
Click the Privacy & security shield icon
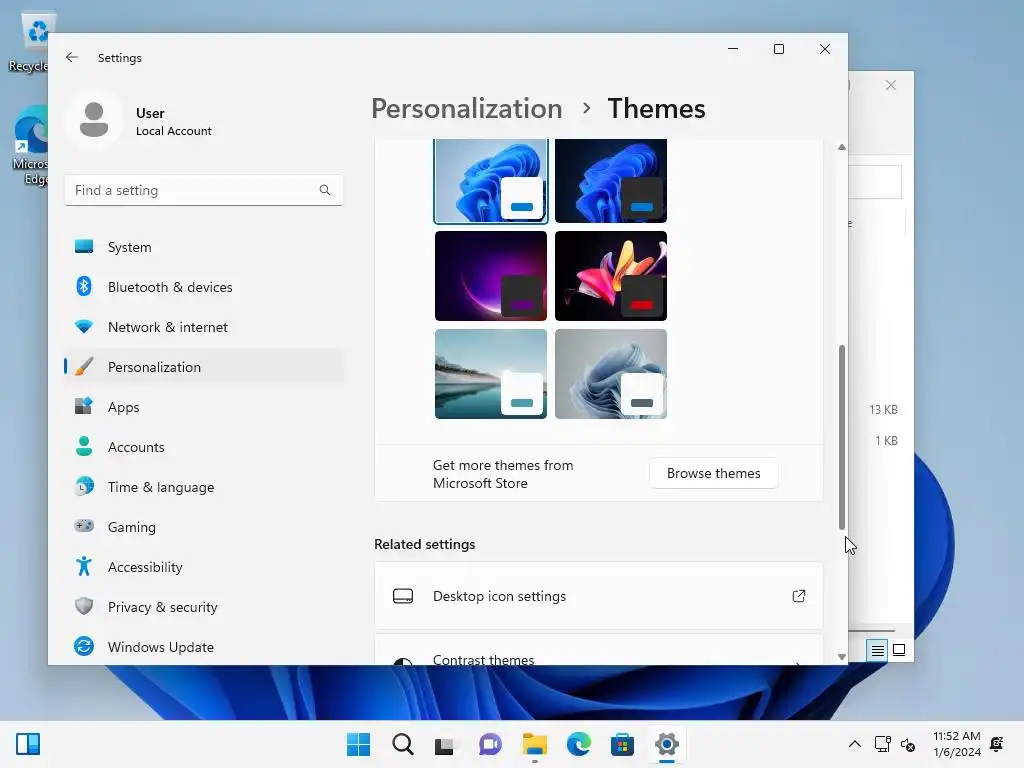(84, 606)
